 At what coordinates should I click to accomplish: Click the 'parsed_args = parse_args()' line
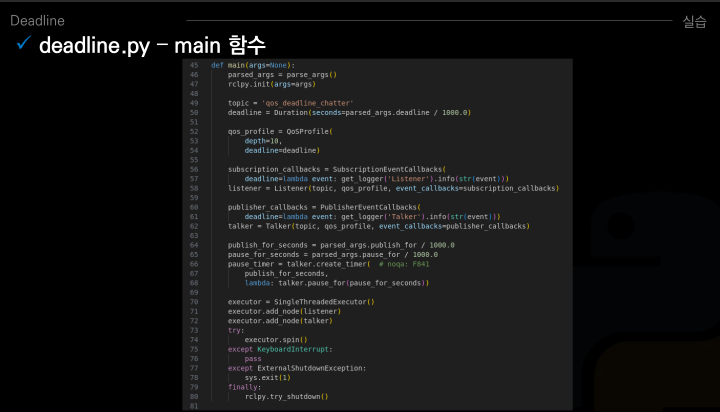(282, 75)
